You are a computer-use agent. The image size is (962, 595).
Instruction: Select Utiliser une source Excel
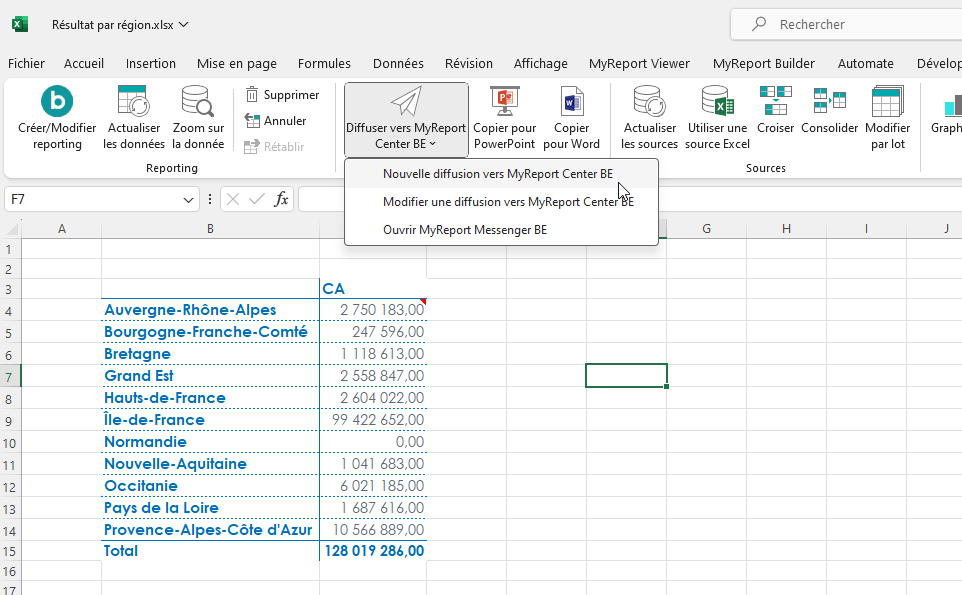(716, 103)
